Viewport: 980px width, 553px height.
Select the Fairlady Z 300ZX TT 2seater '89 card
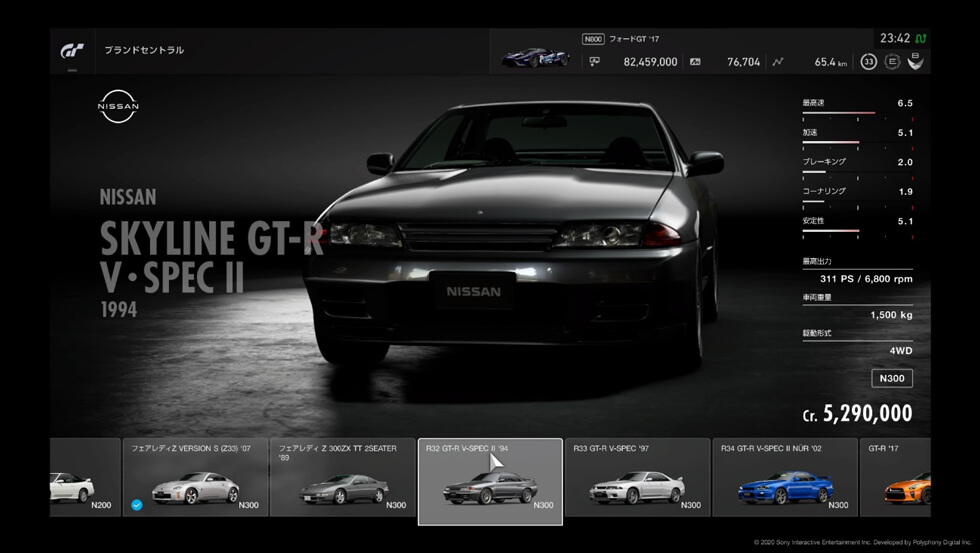click(342, 477)
